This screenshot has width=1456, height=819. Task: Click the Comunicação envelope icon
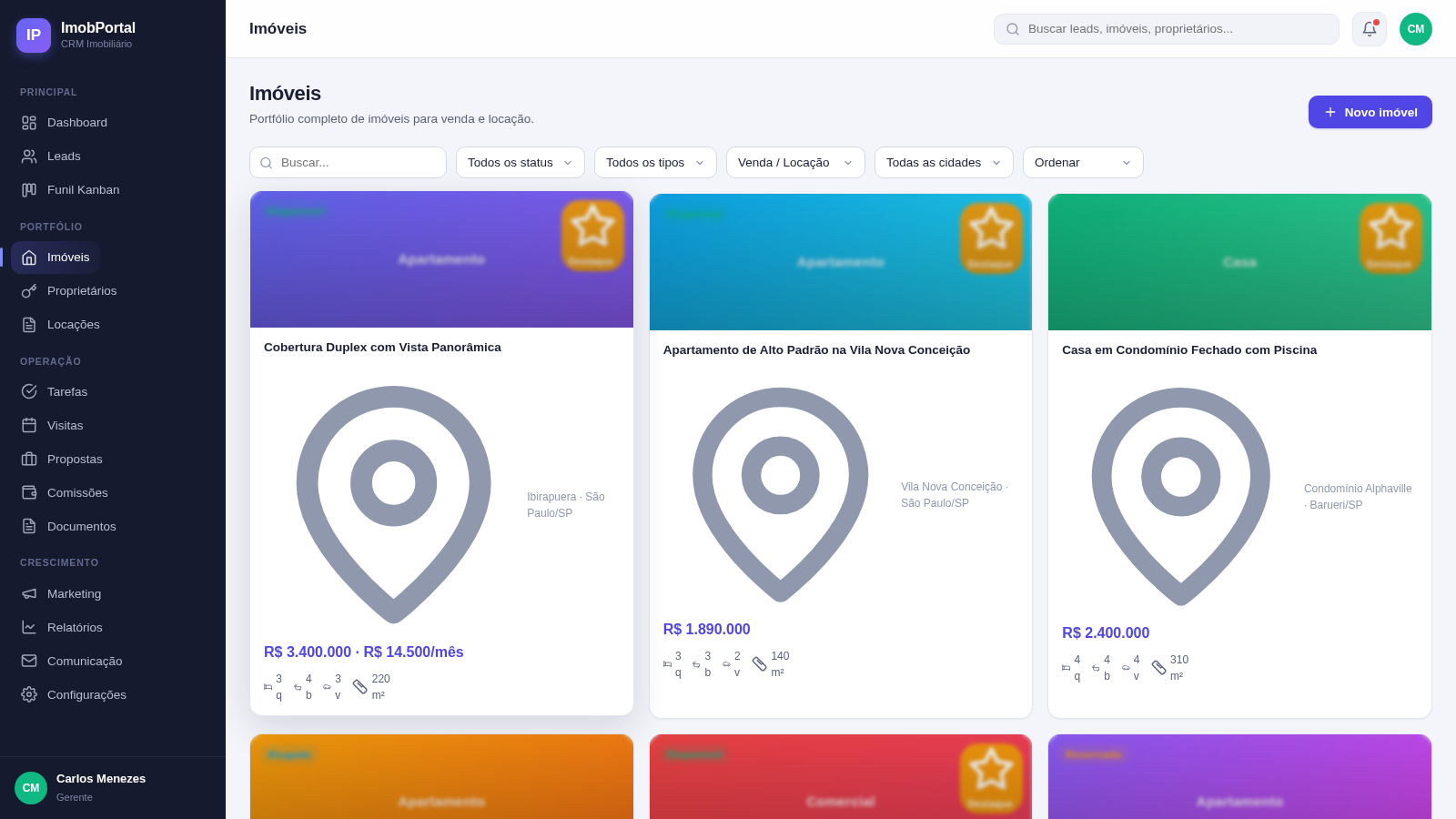pos(29,662)
